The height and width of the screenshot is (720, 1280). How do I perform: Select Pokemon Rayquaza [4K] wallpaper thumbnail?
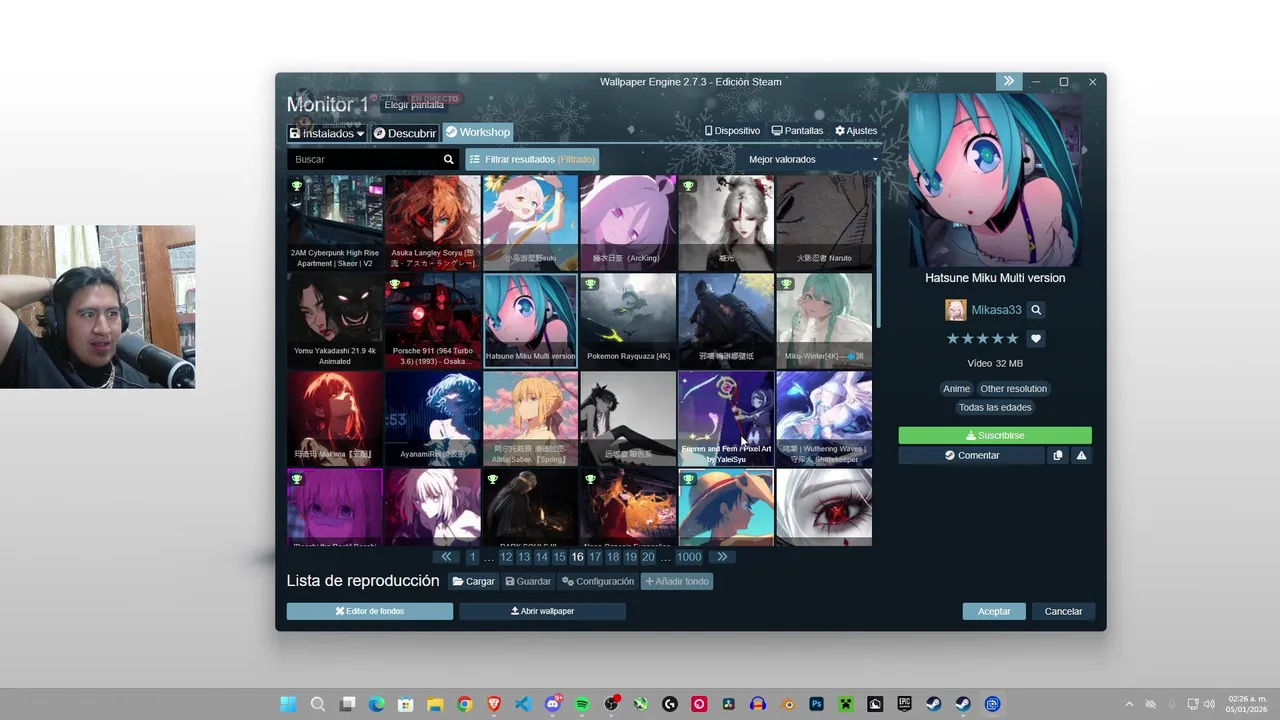[x=628, y=320]
